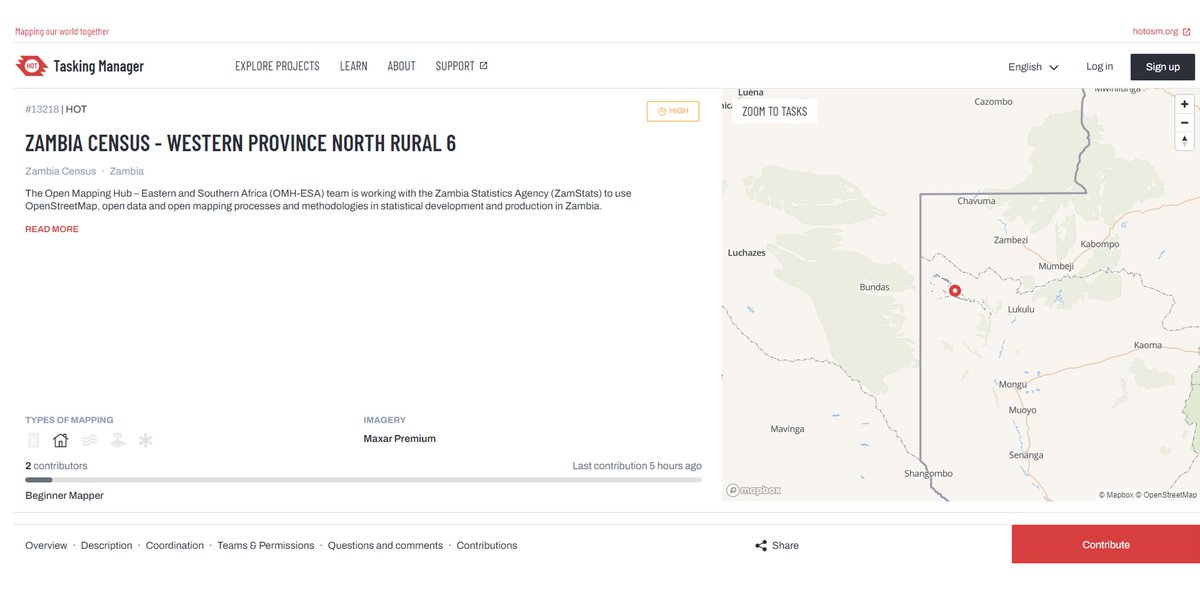Switch to the Contributions tab
The width and height of the screenshot is (1200, 600).
(487, 545)
